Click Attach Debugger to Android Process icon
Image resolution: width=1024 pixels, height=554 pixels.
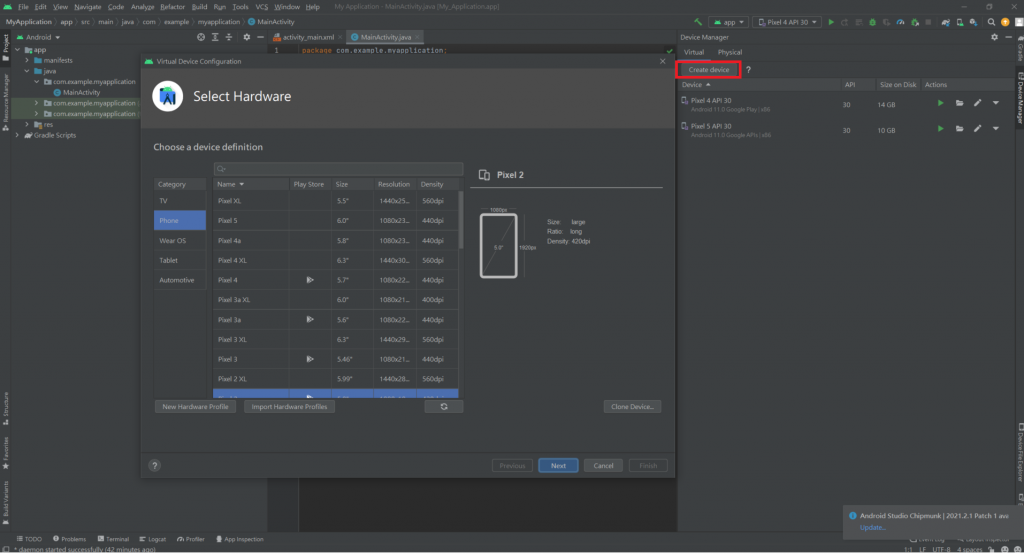(x=914, y=22)
